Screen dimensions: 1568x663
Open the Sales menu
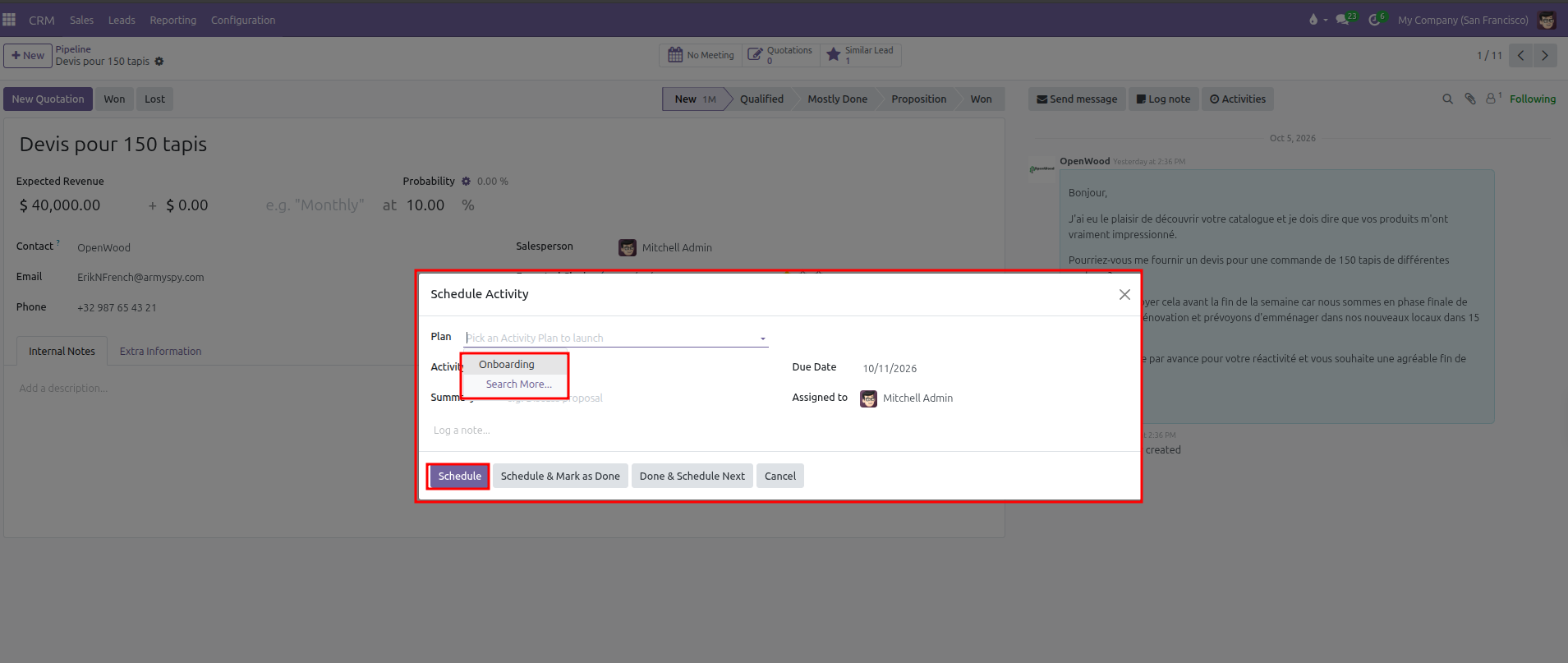coord(81,20)
